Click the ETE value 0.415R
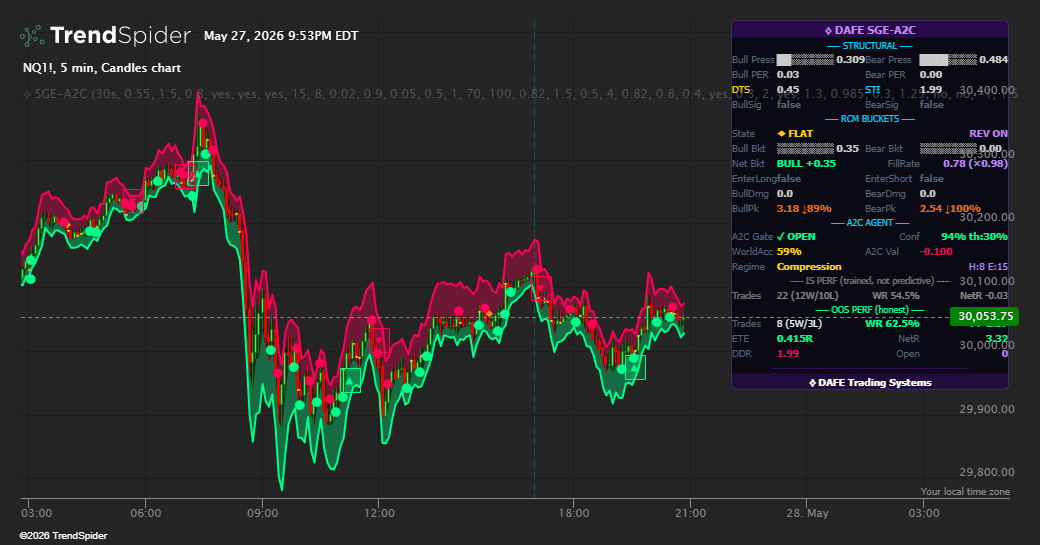The width and height of the screenshot is (1040, 545). click(795, 338)
